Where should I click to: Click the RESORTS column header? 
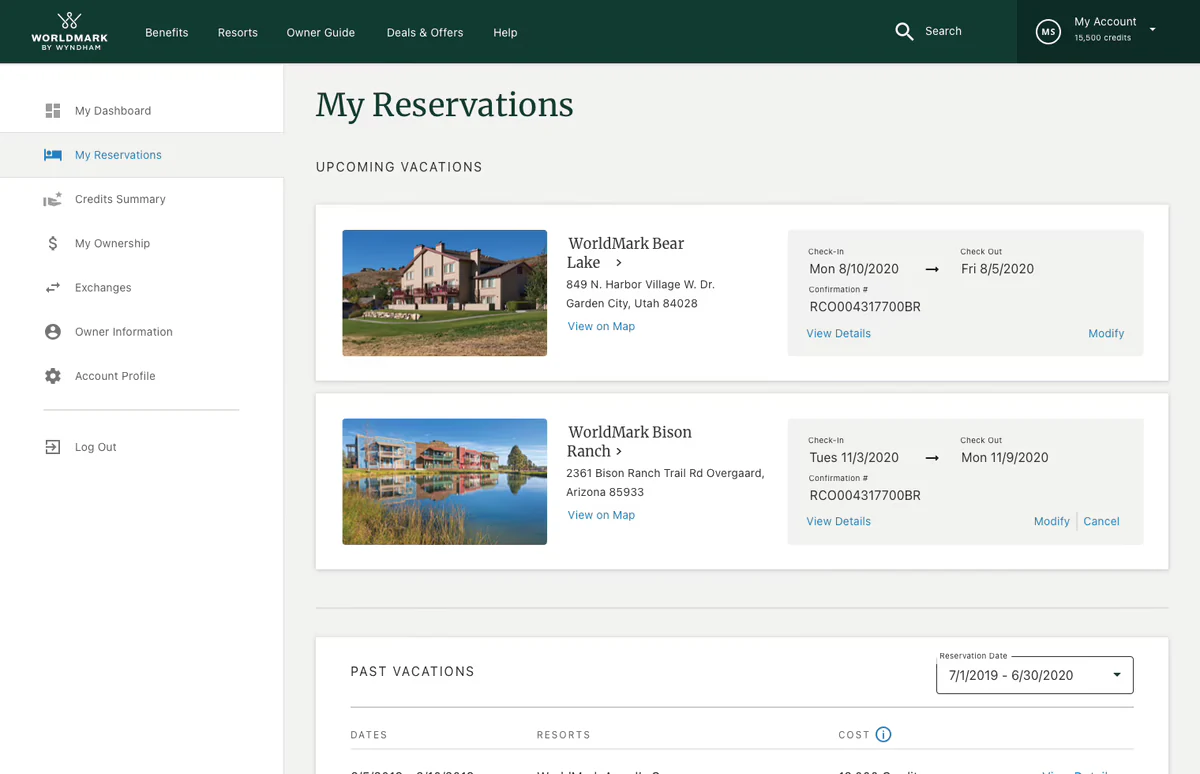point(564,735)
